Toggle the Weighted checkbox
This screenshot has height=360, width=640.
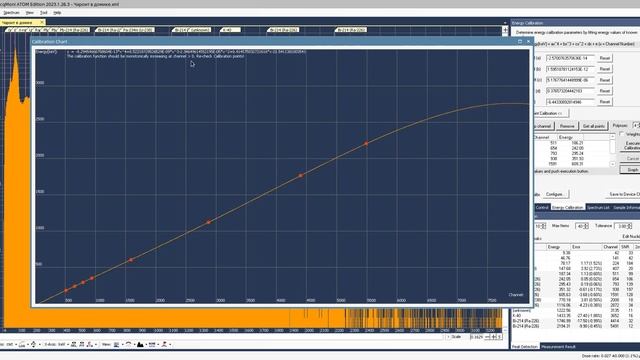(x=622, y=134)
